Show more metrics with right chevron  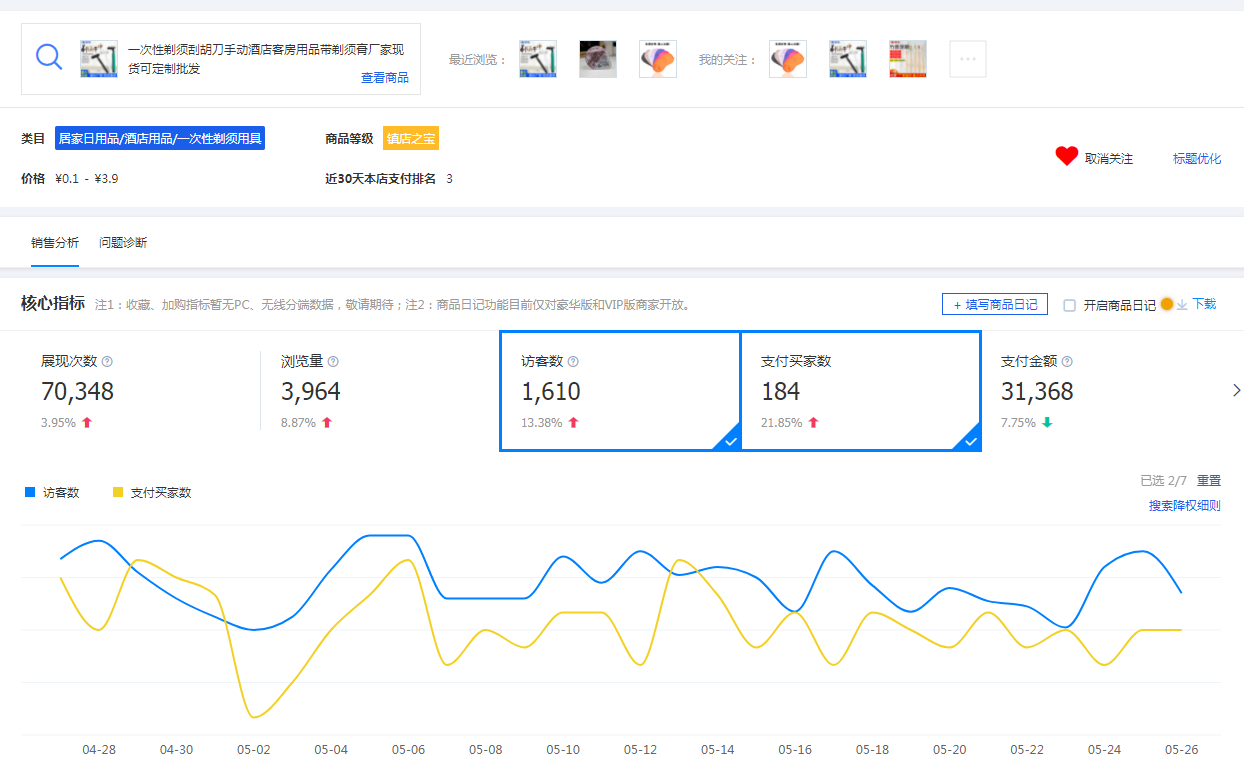click(1236, 391)
